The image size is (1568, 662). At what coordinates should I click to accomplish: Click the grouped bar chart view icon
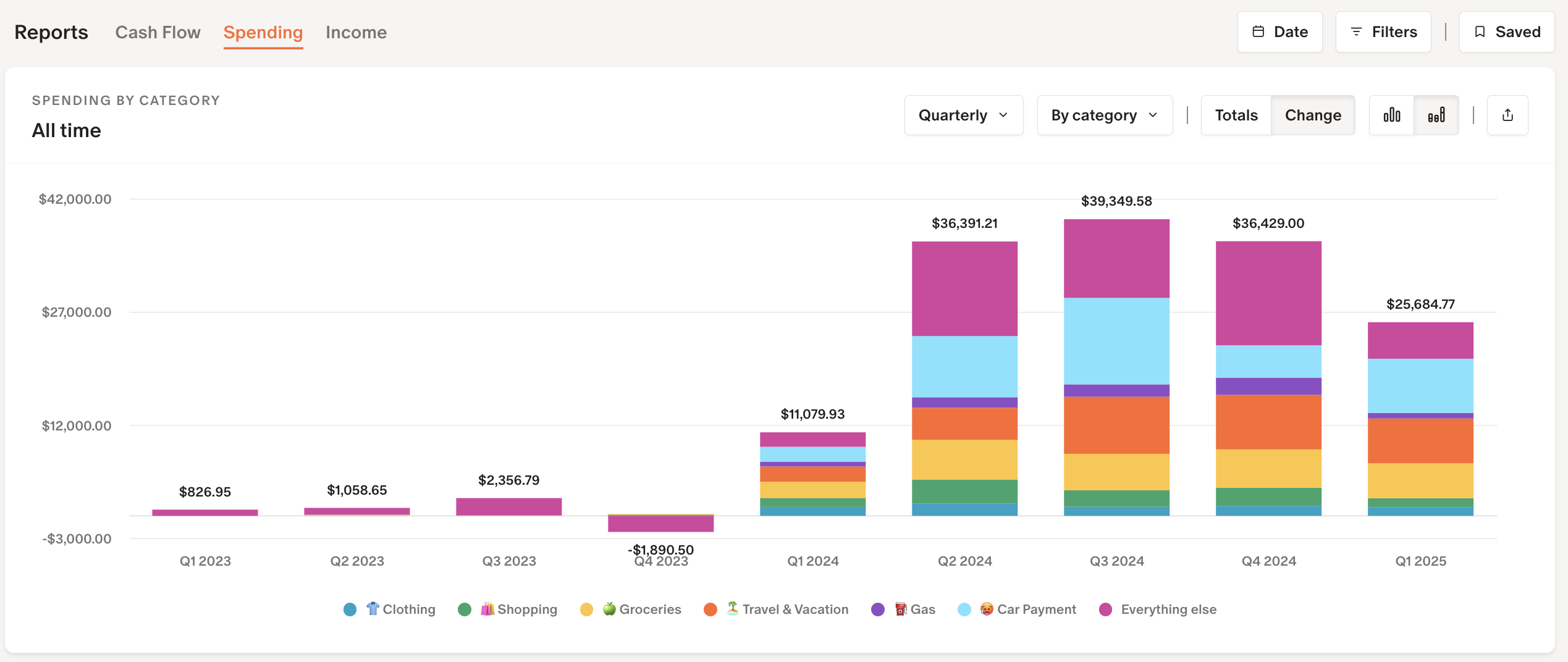click(1391, 115)
